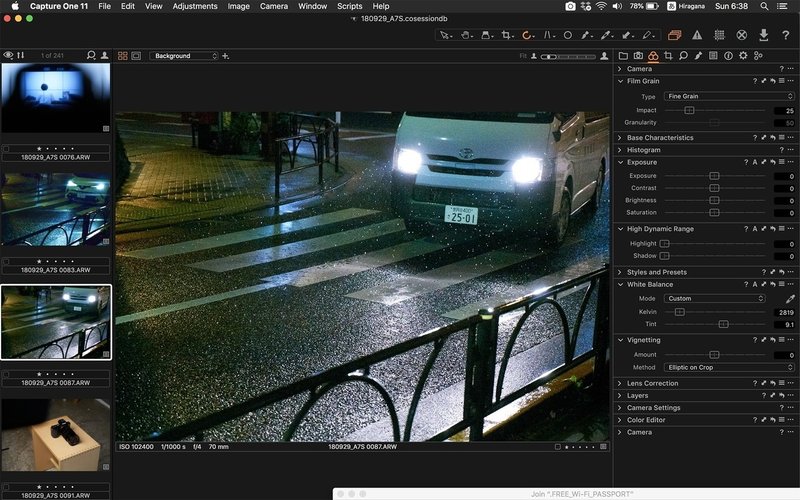Select the keystone correction tool
This screenshot has width=800, height=500.
[547, 35]
